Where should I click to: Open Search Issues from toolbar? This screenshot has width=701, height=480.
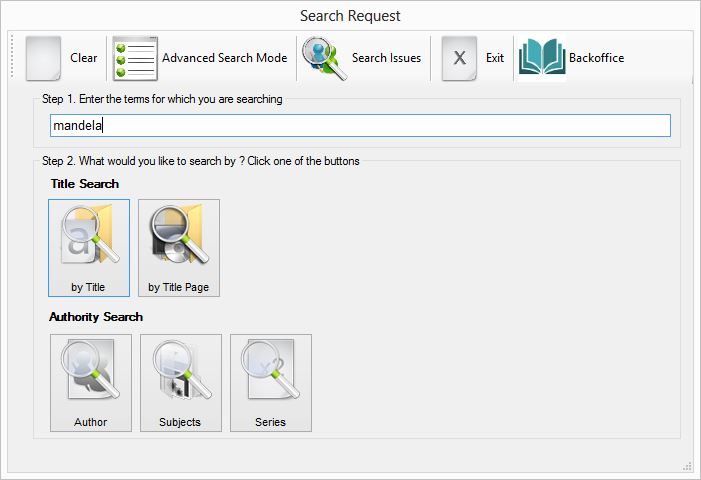pos(362,58)
